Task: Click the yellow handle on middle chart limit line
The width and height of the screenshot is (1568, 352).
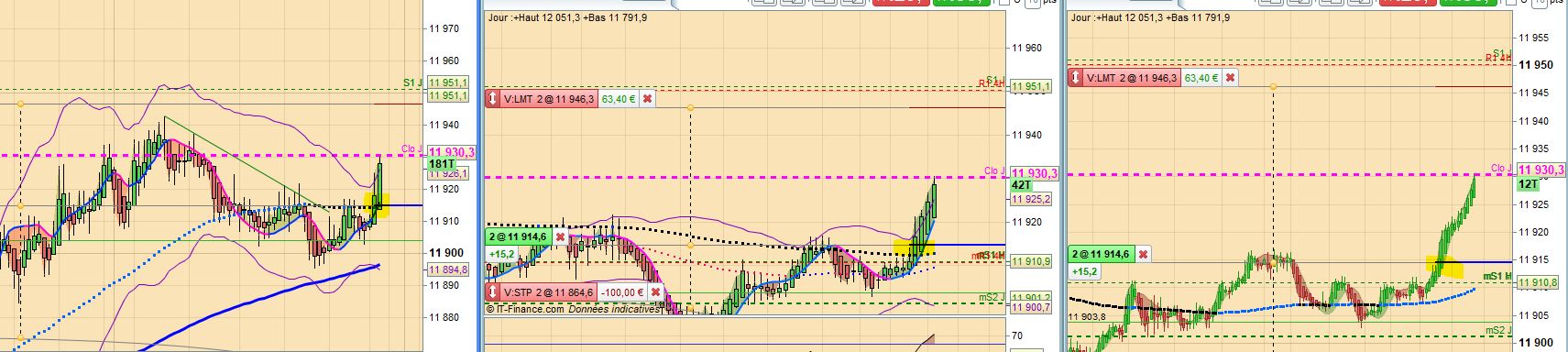Action: pyautogui.click(x=690, y=108)
